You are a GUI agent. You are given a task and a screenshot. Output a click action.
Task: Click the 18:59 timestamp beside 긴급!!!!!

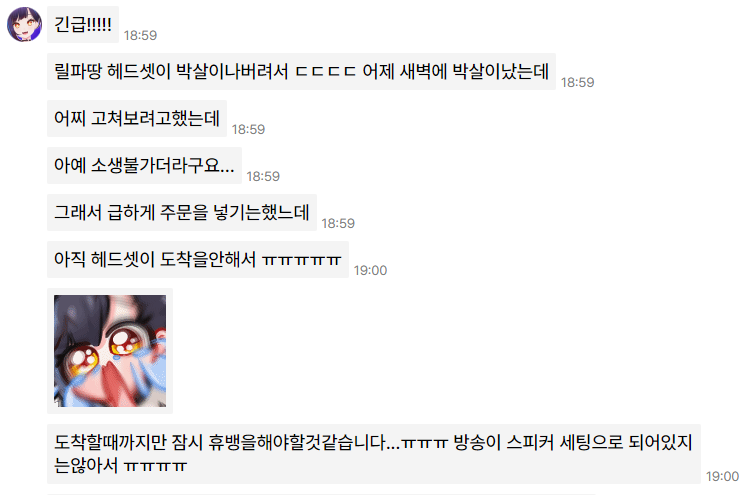pos(141,35)
